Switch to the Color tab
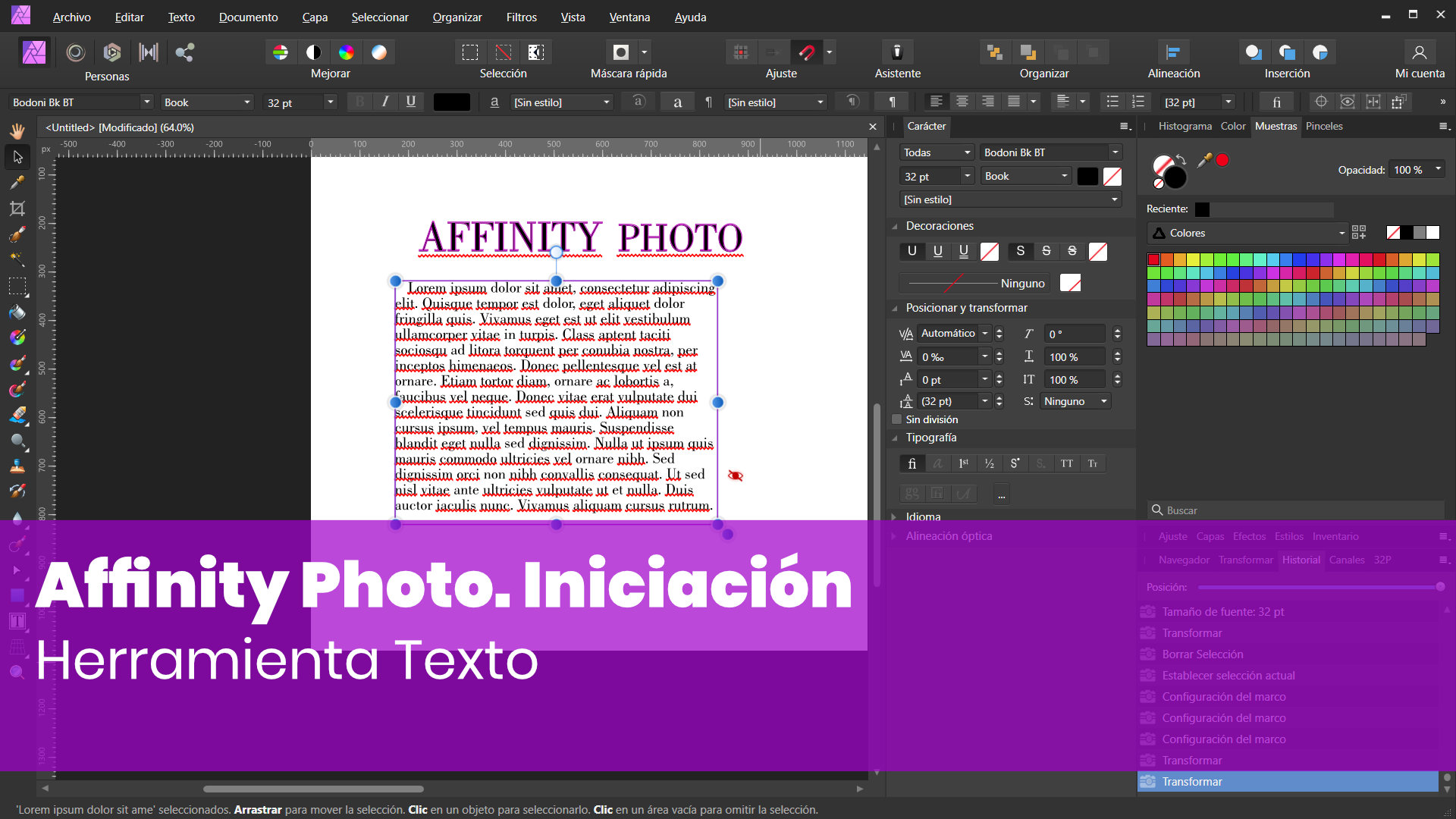 [x=1232, y=126]
